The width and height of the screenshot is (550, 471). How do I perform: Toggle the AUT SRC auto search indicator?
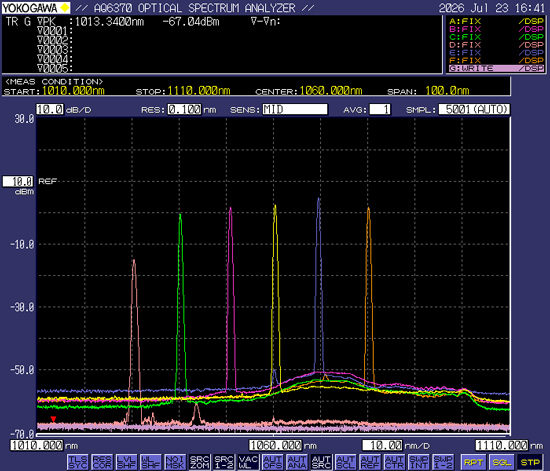point(321,462)
